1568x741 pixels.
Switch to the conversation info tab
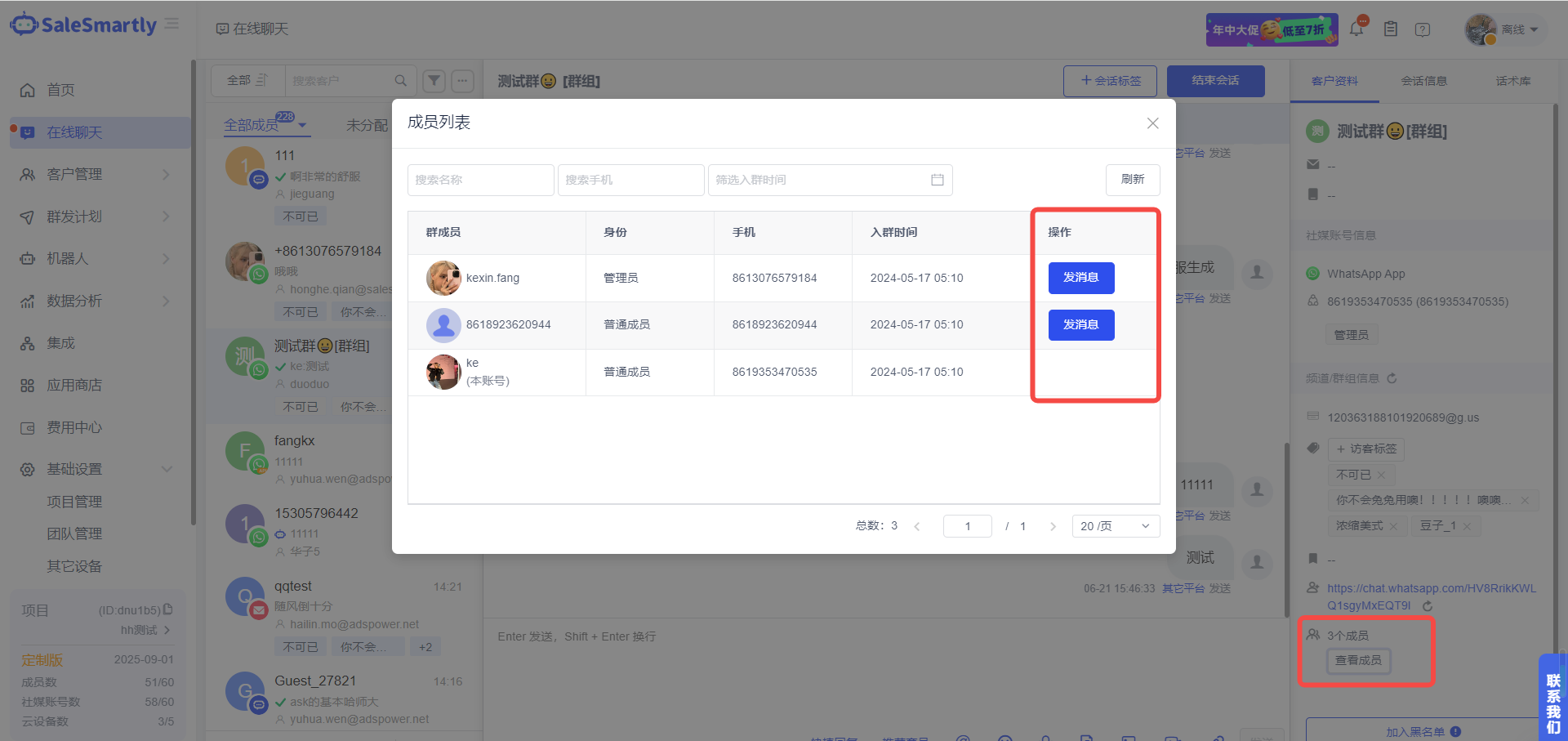1423,81
